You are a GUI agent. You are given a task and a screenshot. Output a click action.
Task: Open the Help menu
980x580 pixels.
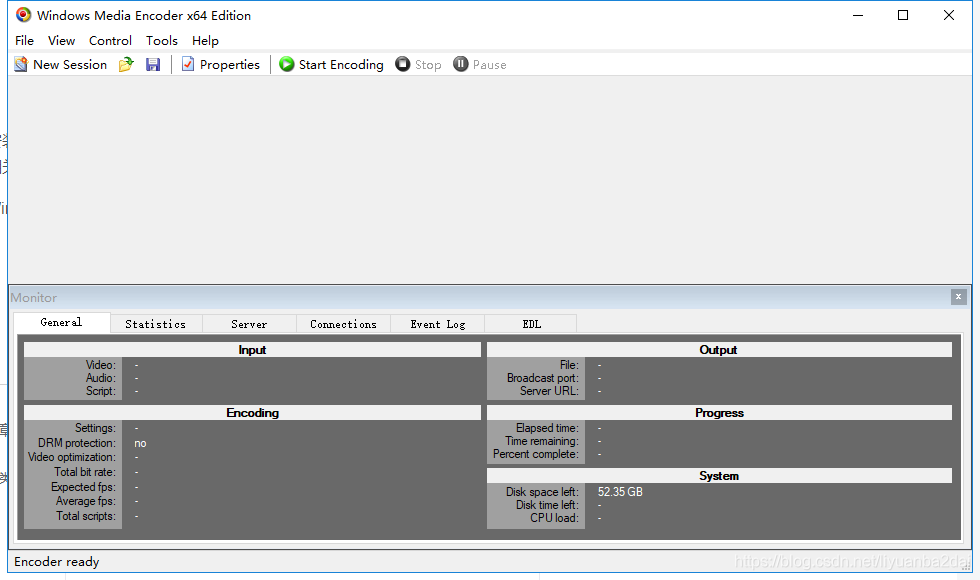point(205,41)
